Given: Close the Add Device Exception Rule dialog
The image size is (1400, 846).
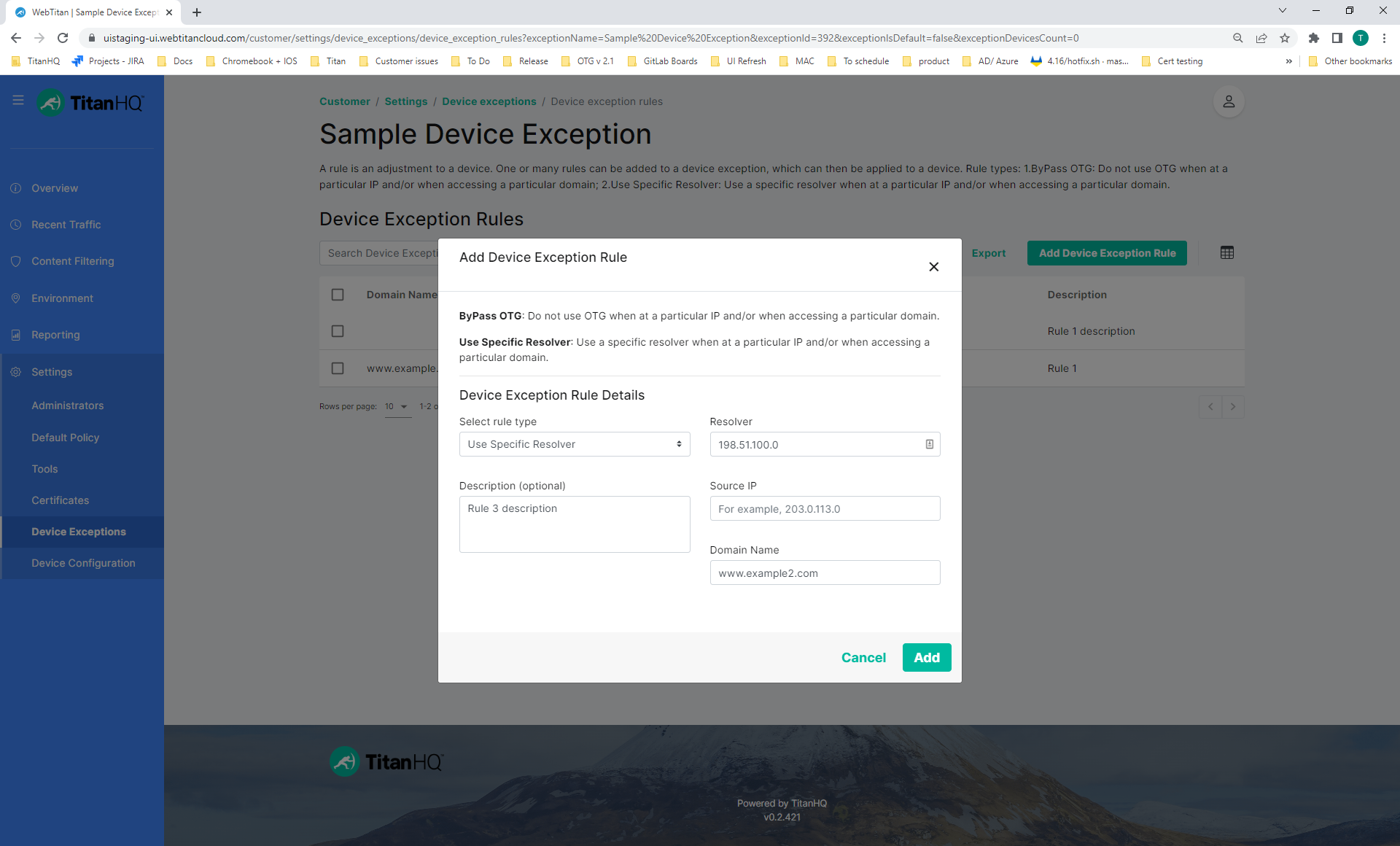Looking at the screenshot, I should click(933, 267).
